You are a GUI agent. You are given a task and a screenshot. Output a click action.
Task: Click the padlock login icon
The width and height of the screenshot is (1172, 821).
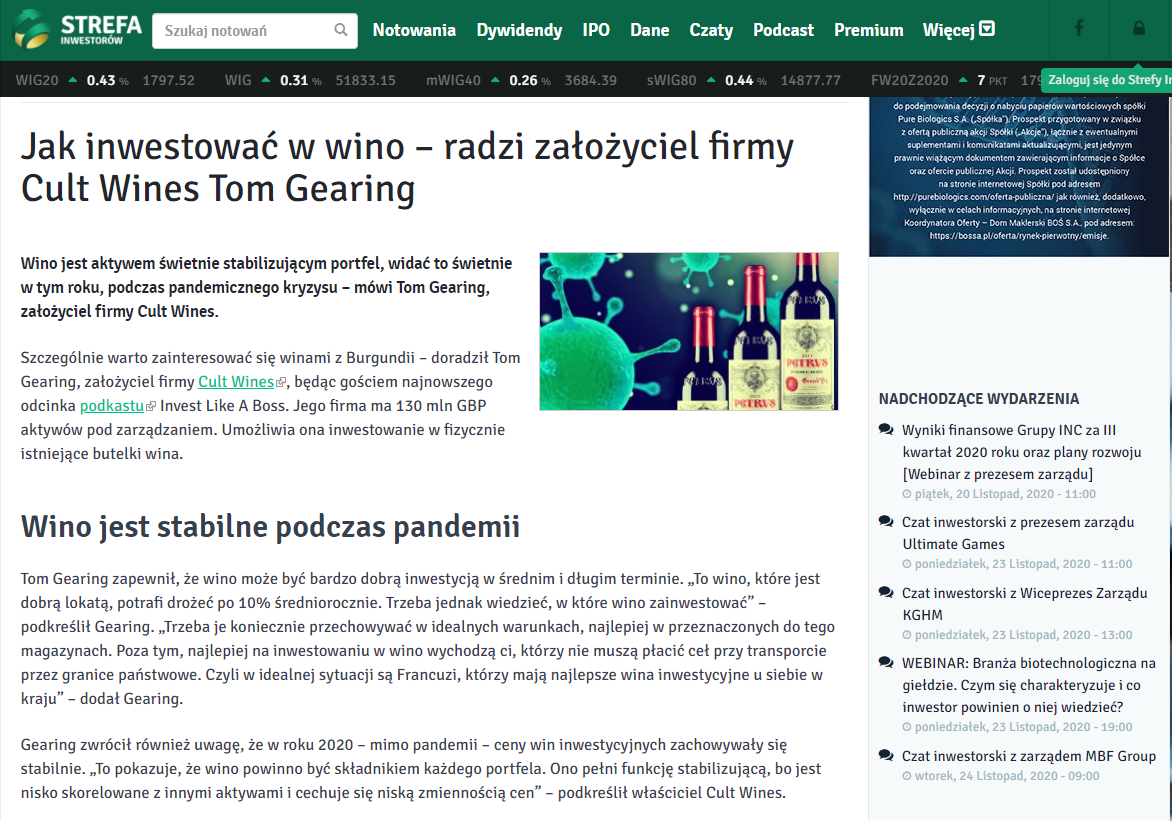point(1138,28)
